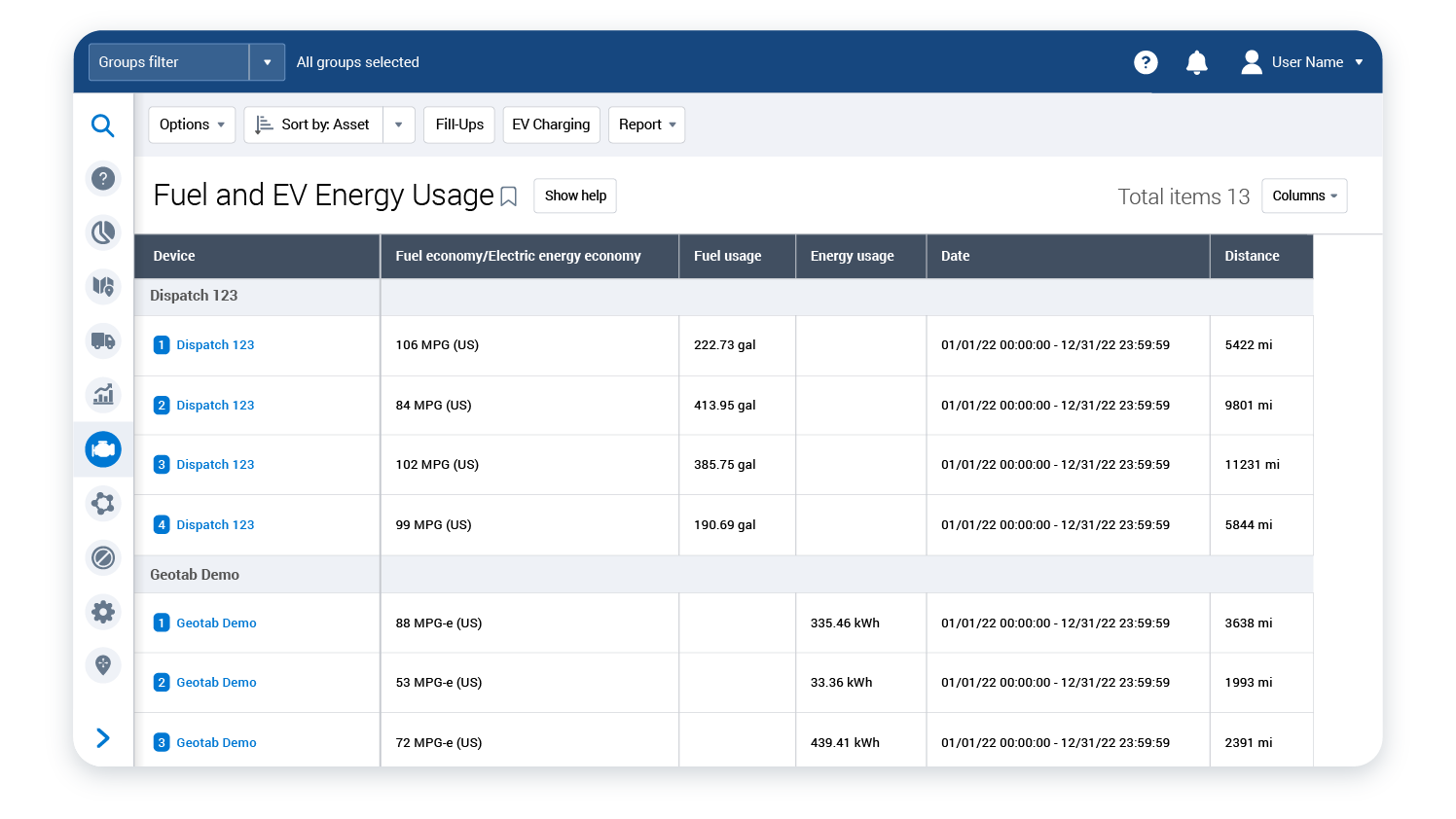
Task: Open the zones polygon sidebar icon
Action: click(x=103, y=503)
